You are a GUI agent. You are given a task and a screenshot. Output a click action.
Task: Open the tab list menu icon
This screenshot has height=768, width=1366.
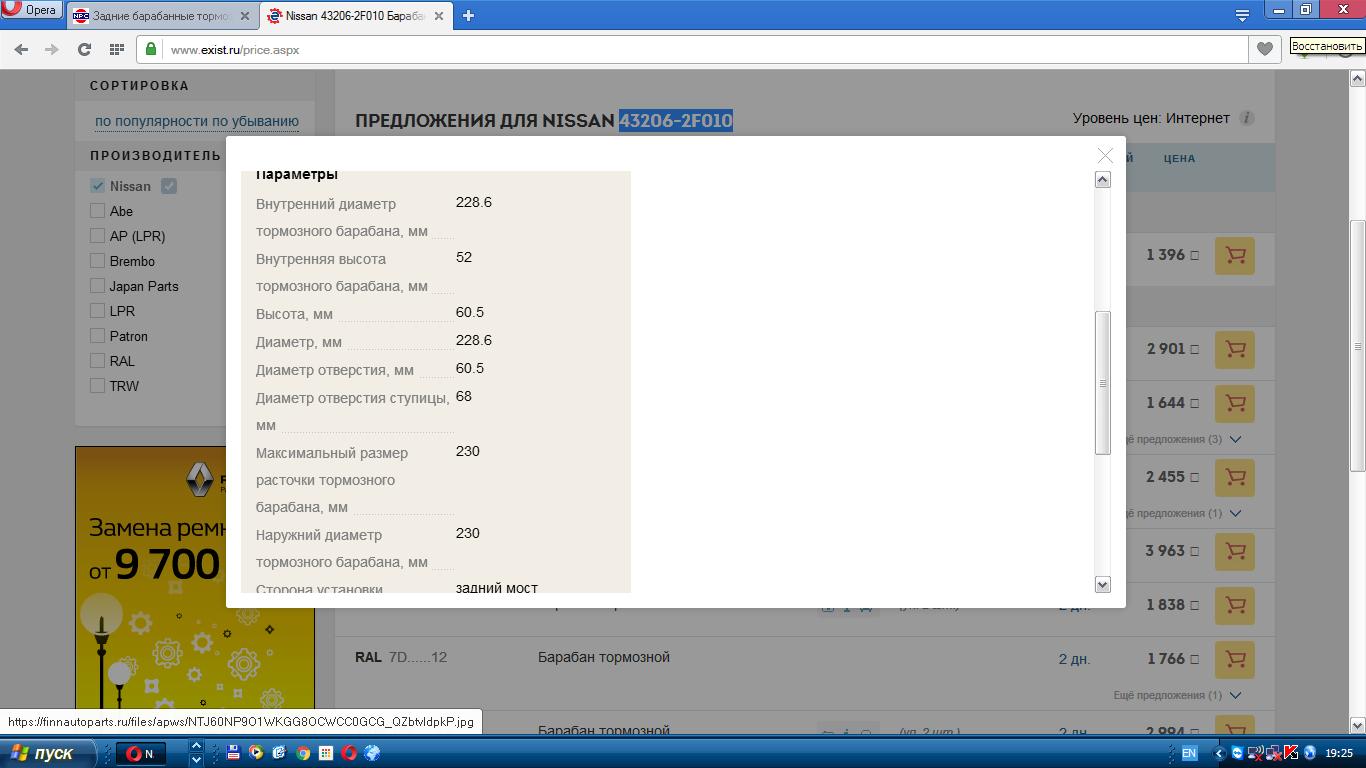pyautogui.click(x=1242, y=15)
